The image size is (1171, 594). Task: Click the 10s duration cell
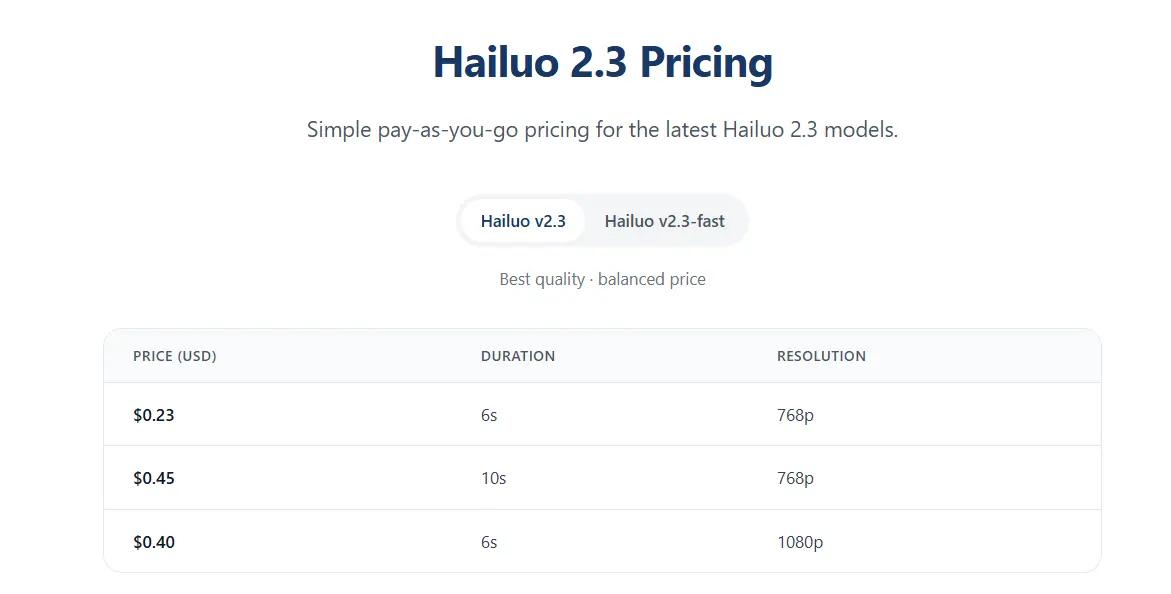tap(494, 478)
